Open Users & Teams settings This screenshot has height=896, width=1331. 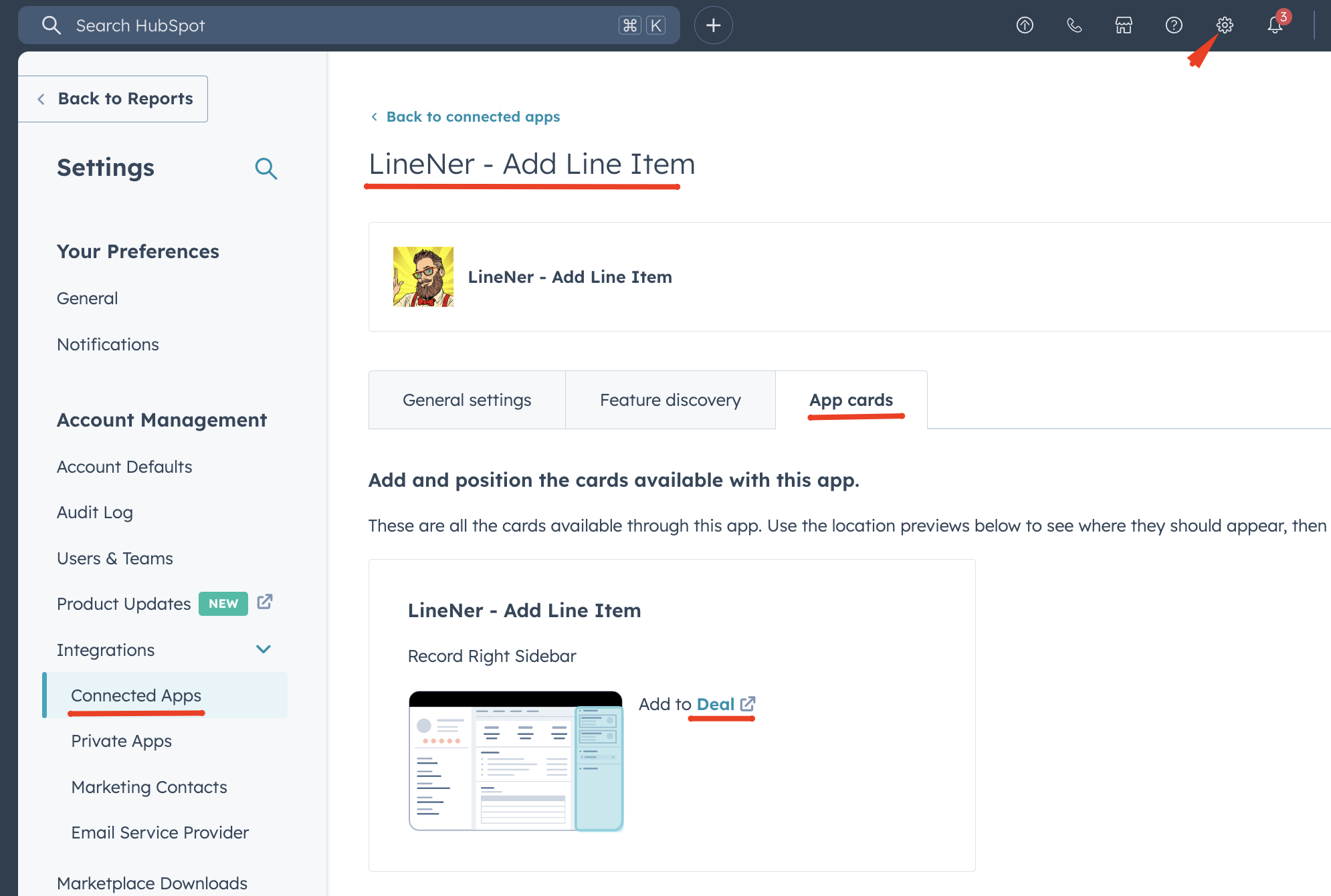115,558
